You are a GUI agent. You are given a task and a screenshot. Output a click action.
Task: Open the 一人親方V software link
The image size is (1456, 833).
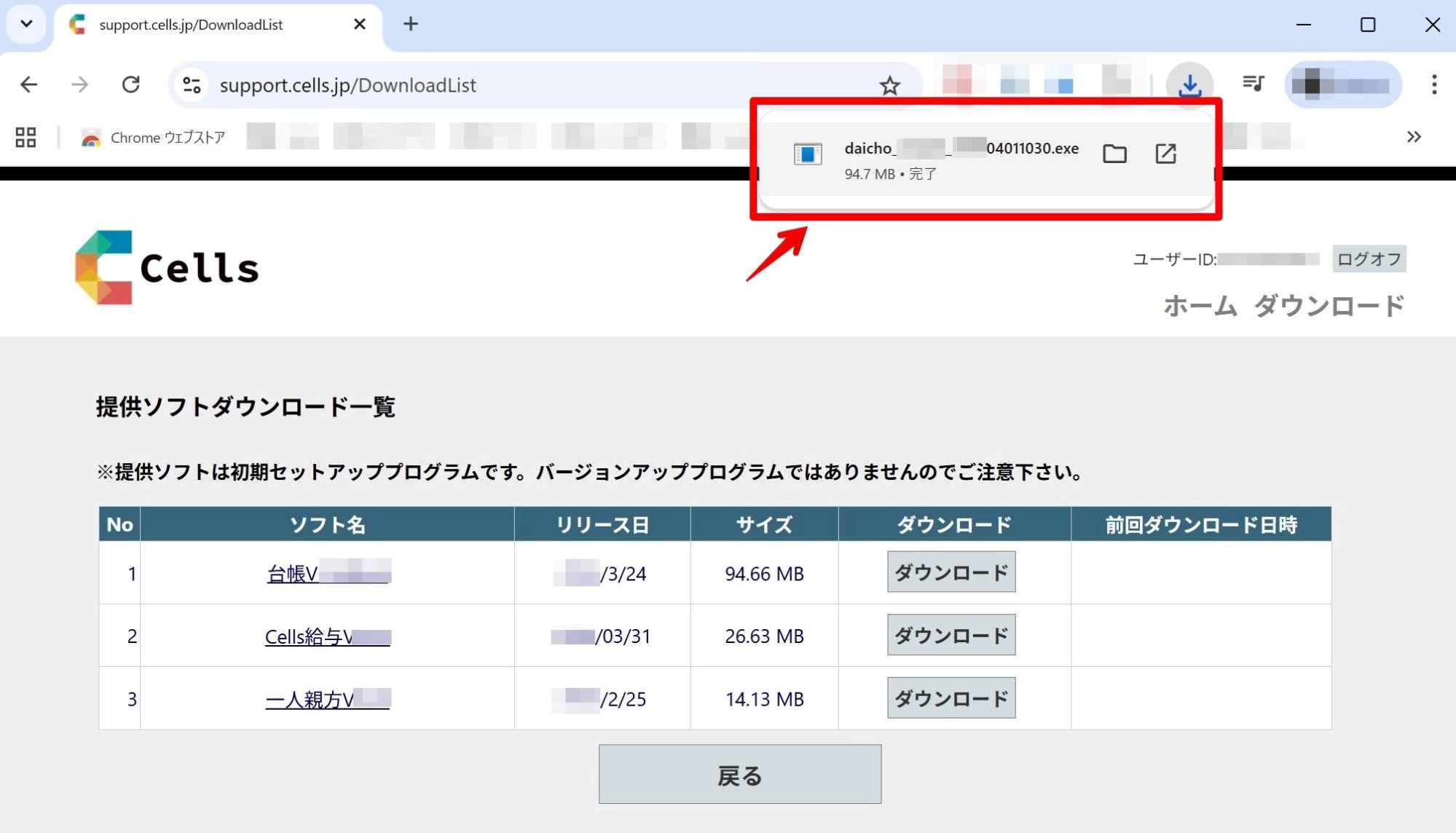click(328, 699)
